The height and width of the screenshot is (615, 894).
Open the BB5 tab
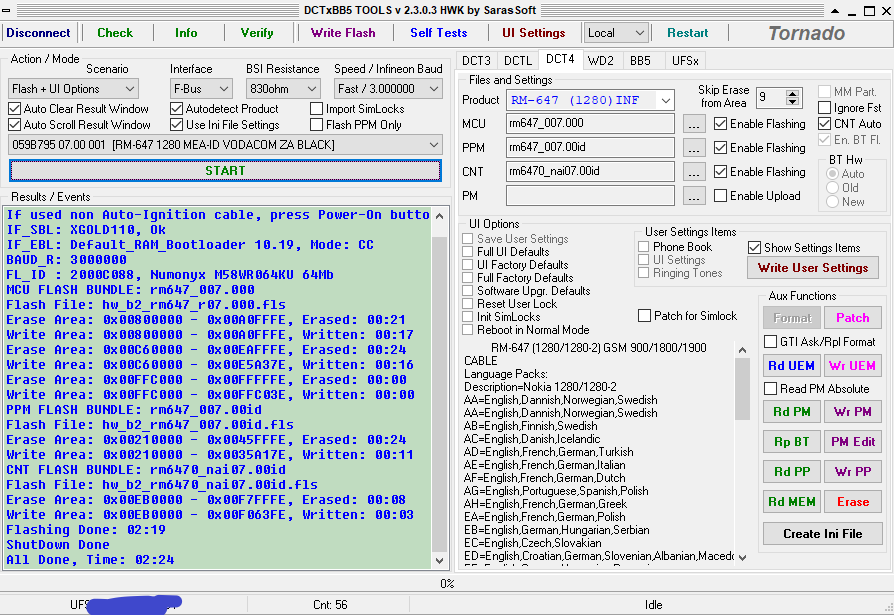coord(640,60)
